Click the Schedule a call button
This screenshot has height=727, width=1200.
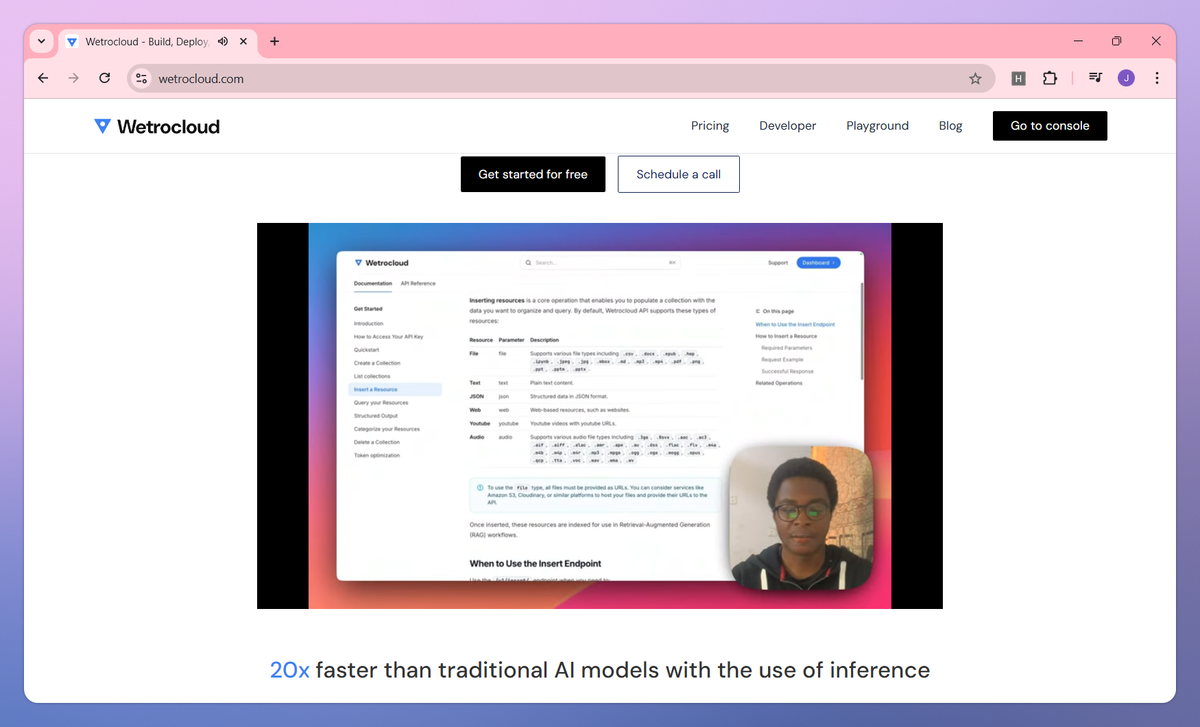point(678,174)
